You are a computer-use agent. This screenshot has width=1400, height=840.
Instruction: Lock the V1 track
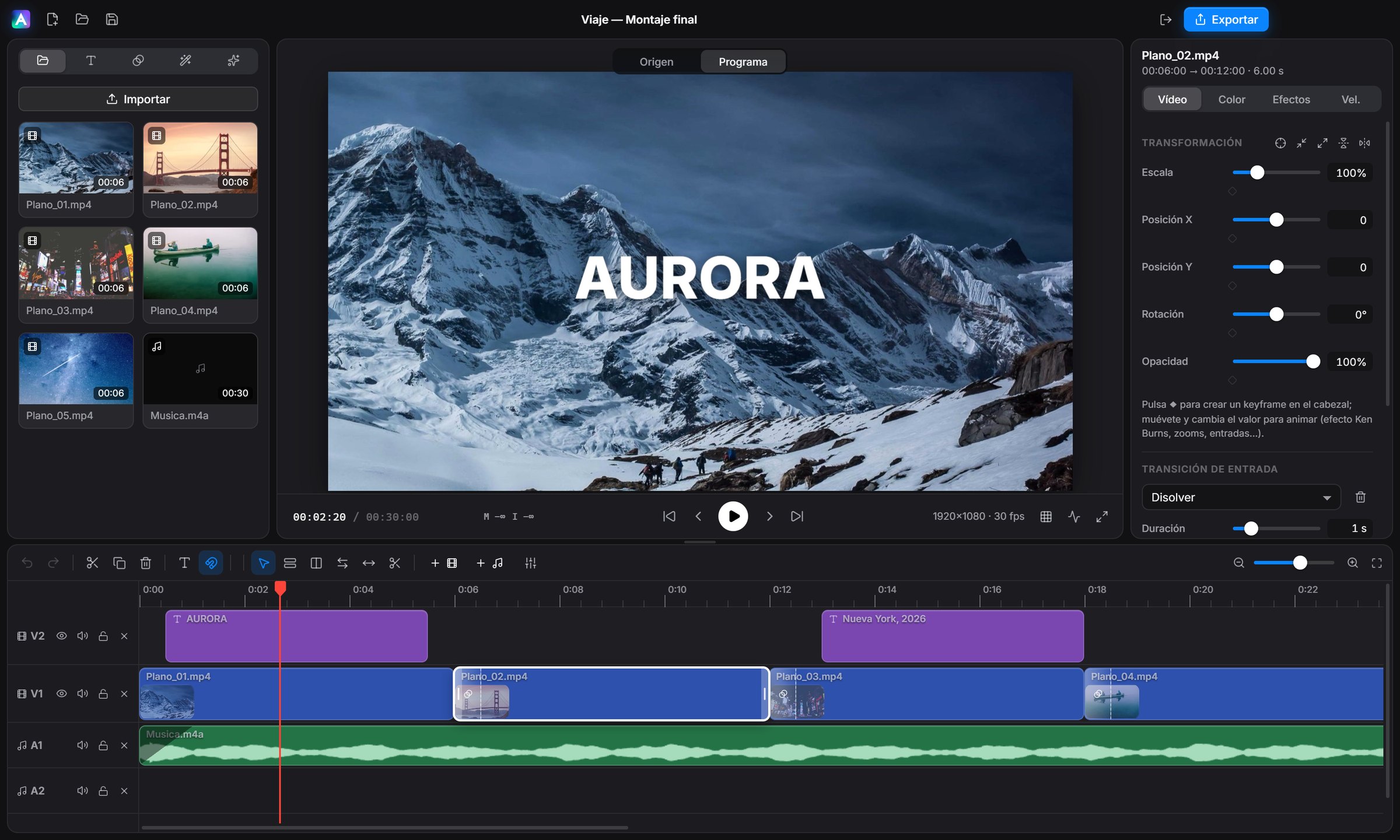(x=103, y=694)
